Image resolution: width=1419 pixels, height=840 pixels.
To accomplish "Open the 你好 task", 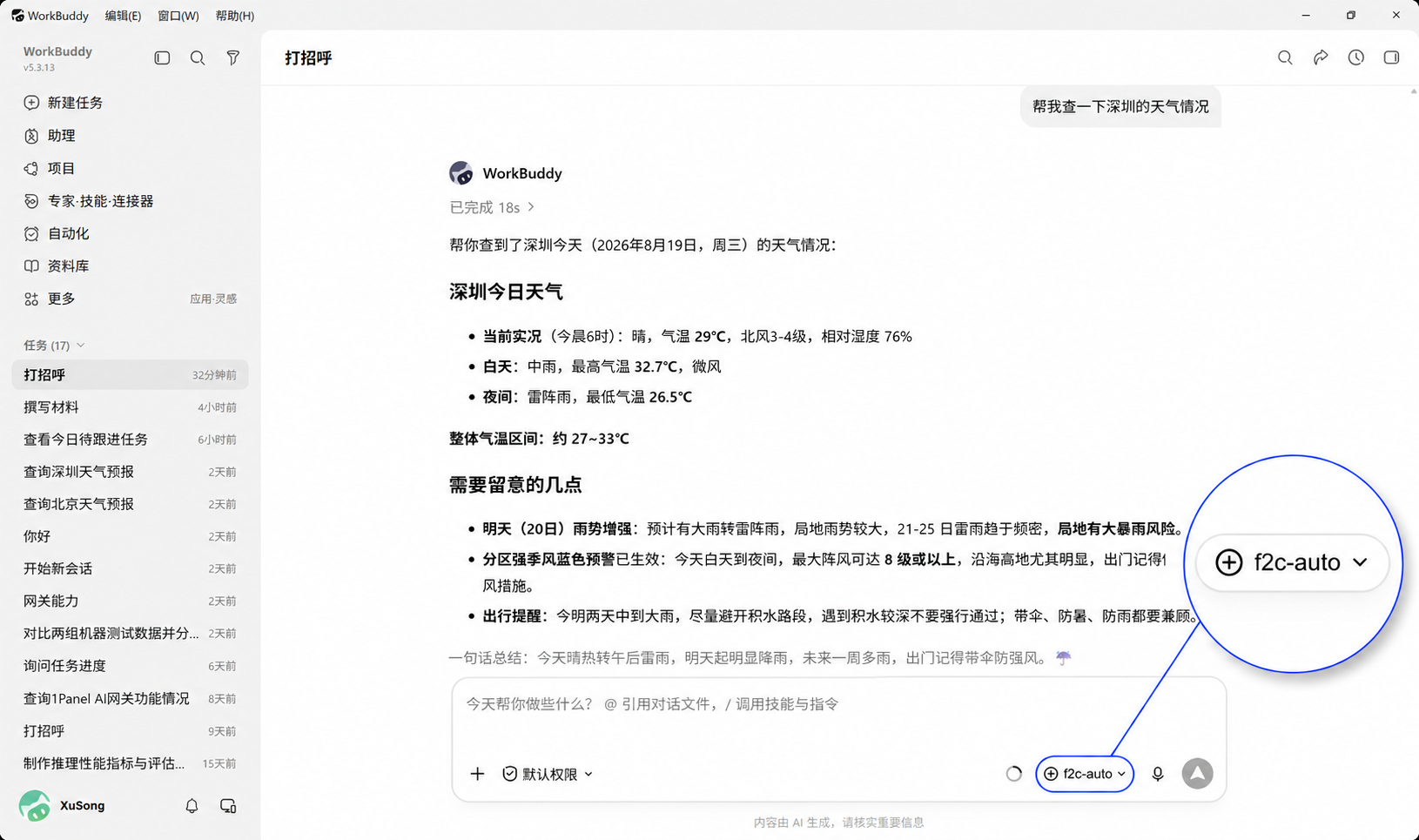I will 131,536.
